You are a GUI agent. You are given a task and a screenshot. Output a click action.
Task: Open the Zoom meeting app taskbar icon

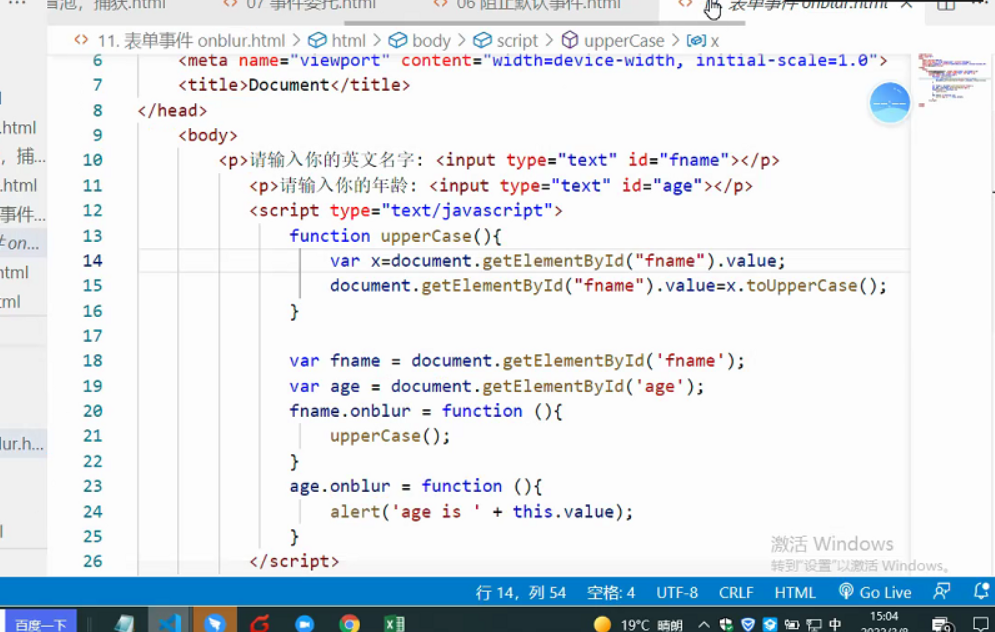(305, 624)
